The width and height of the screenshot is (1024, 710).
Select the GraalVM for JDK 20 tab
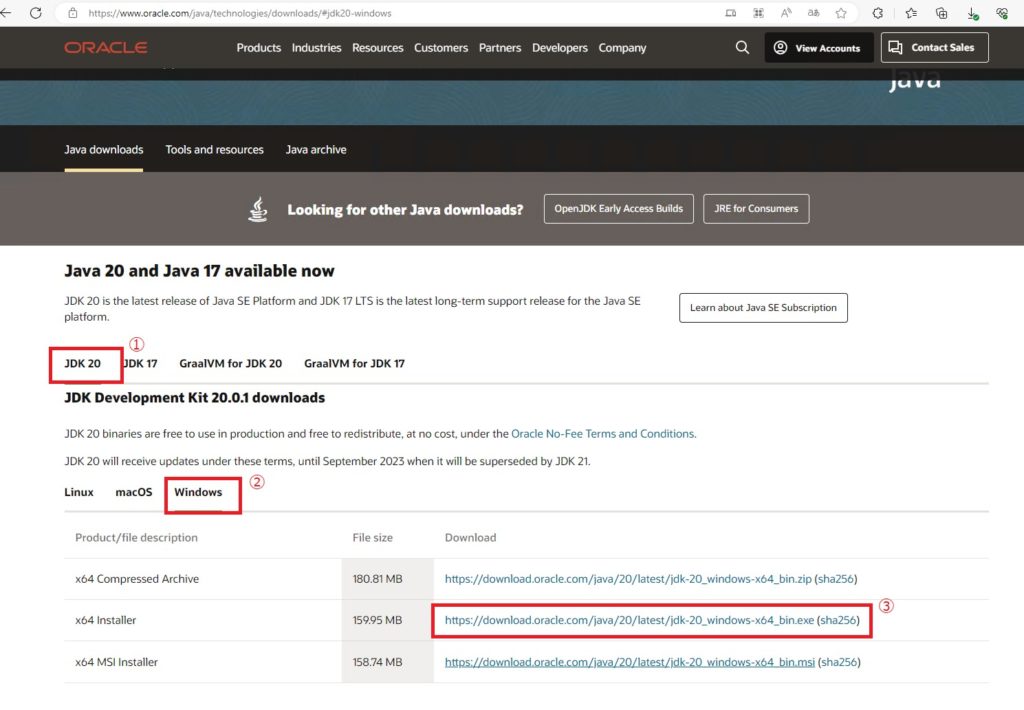pos(230,364)
